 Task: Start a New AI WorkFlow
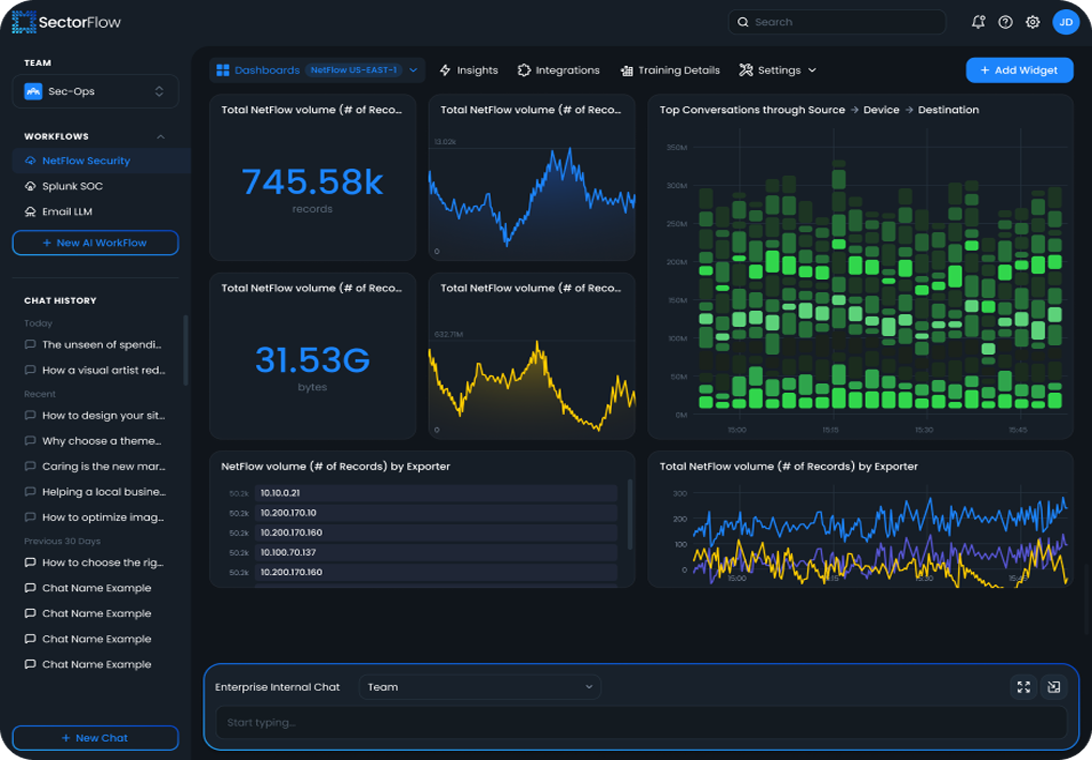95,242
